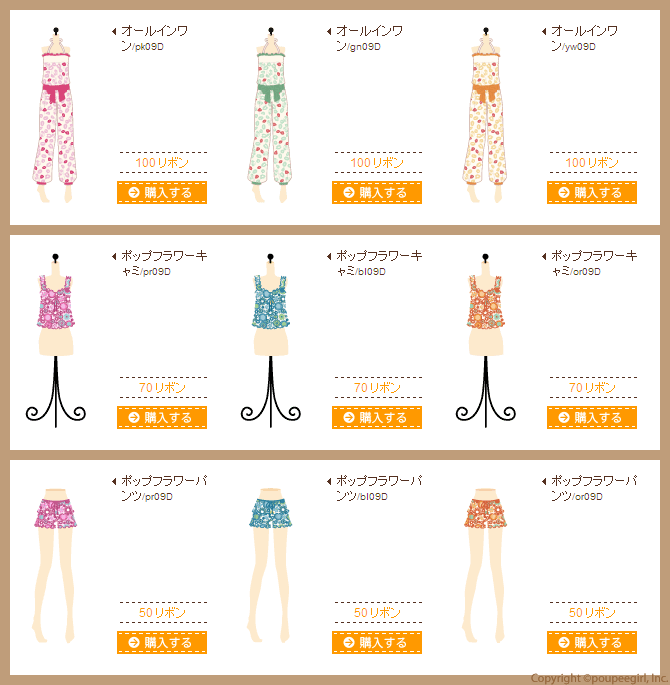Purchase the blue Pop Flower cami bl09D
Viewport: 670px width, 685px height.
(377, 417)
